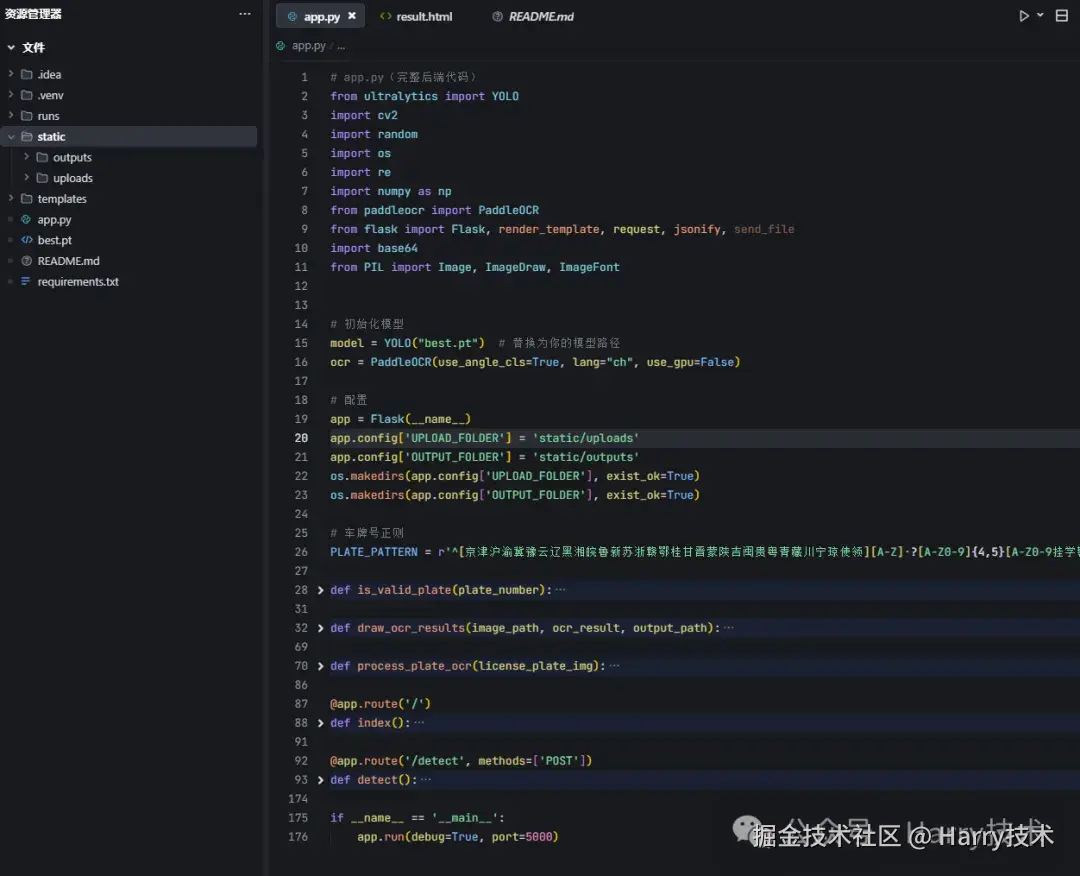1080x876 pixels.
Task: Click 'from paddleocr import PaddleOCR' line
Action: (435, 210)
